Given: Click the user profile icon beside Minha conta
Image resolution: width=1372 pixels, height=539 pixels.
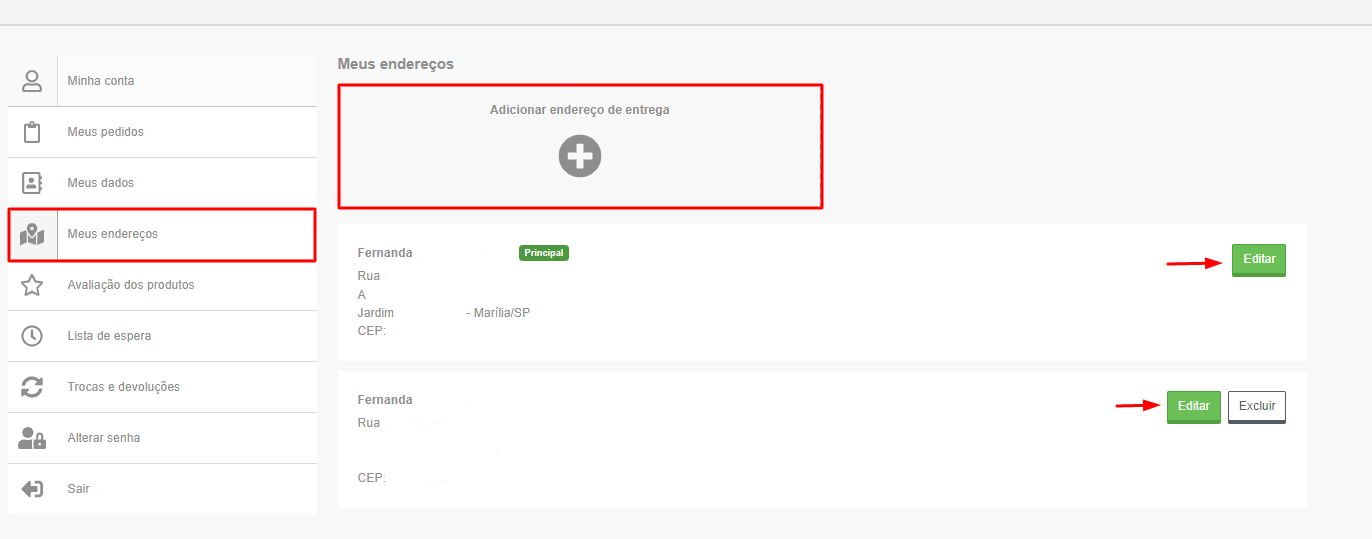Looking at the screenshot, I should [32, 81].
